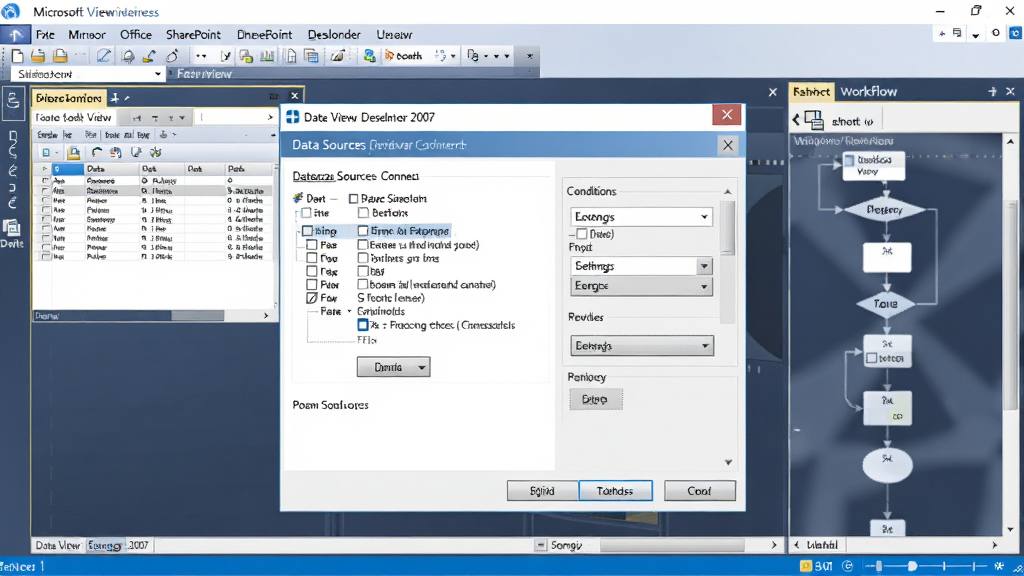Enable the 'Fracong ehees' checkbox
Image resolution: width=1024 pixels, height=576 pixels.
tap(362, 325)
